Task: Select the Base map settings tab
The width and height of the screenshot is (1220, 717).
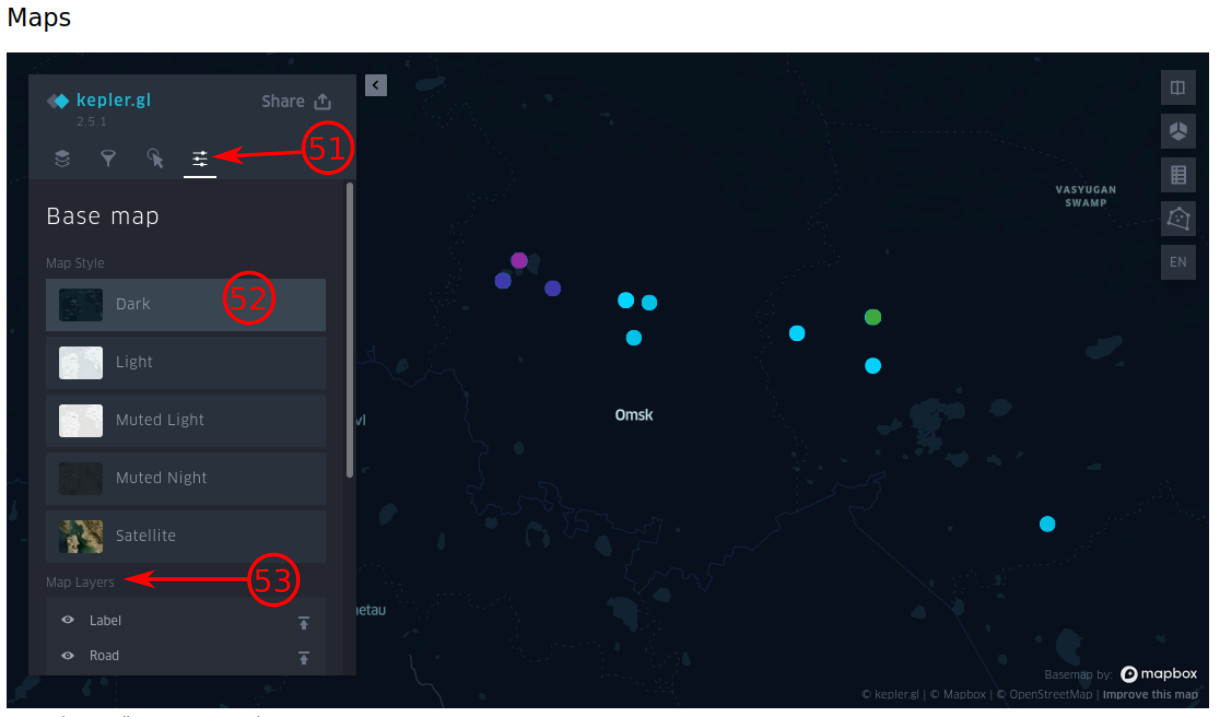Action: 200,158
